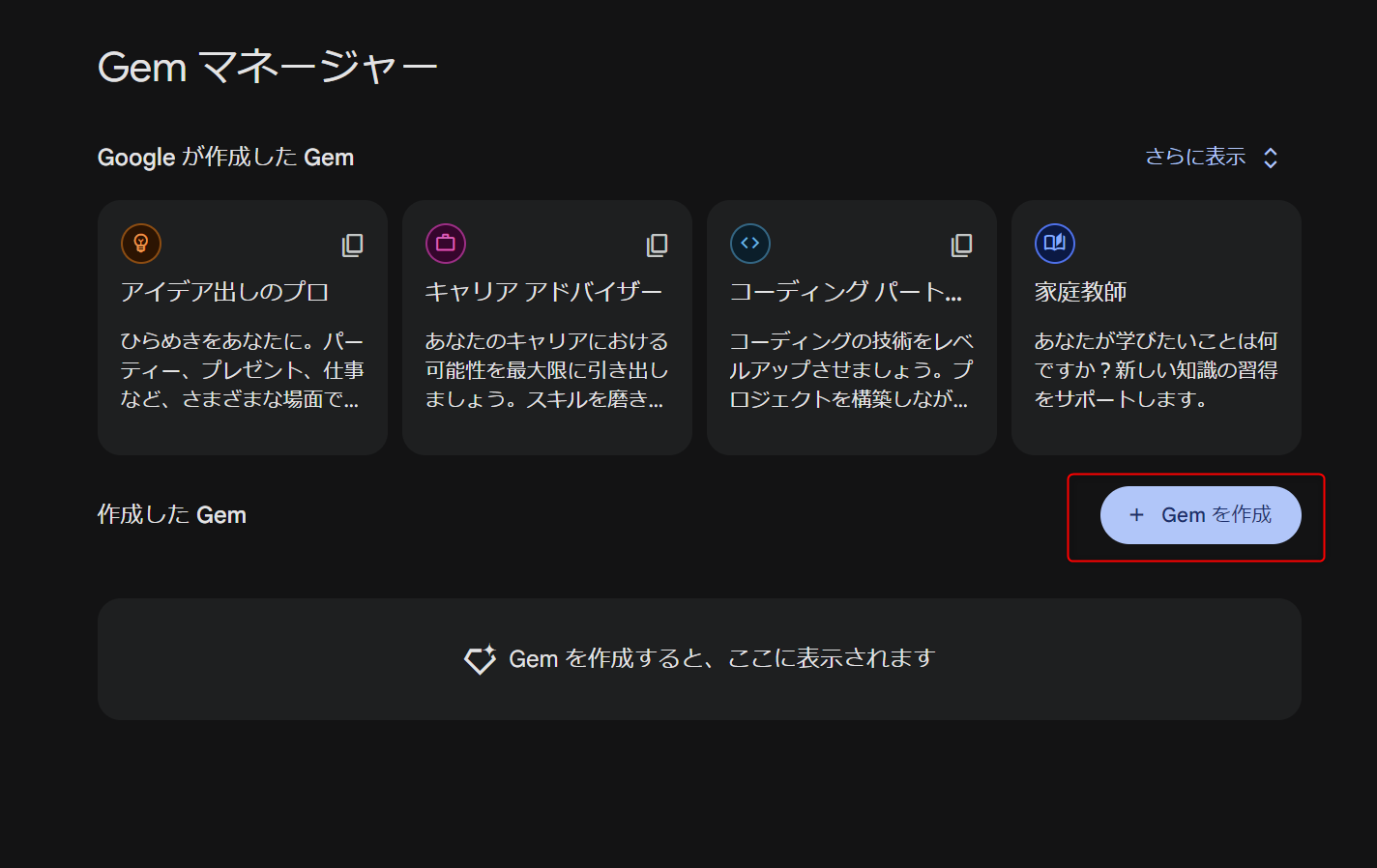Copy the アイデア出しのプロ Gem
The width and height of the screenshot is (1377, 868).
tap(353, 246)
